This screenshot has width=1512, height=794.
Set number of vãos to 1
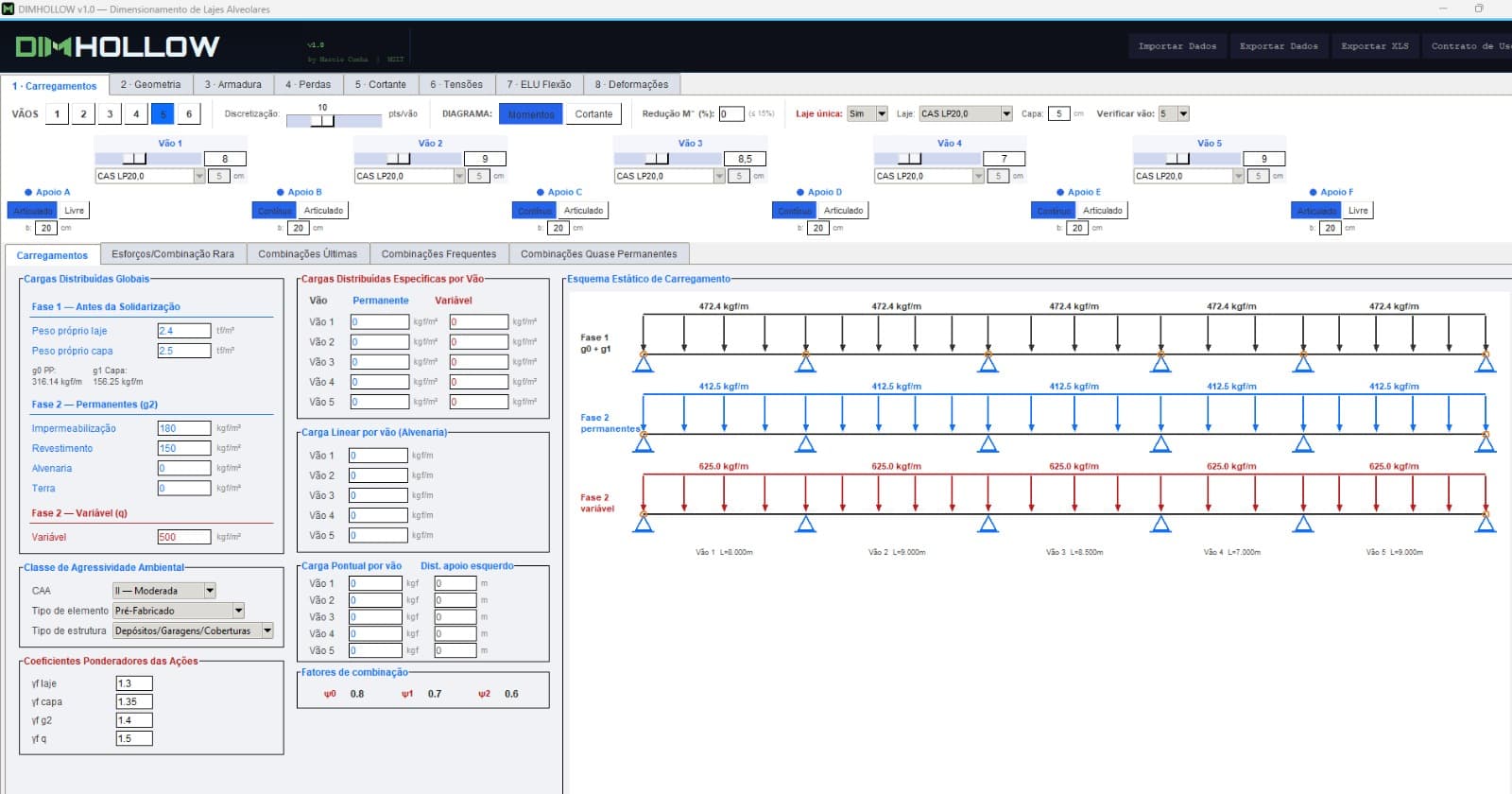pos(57,114)
